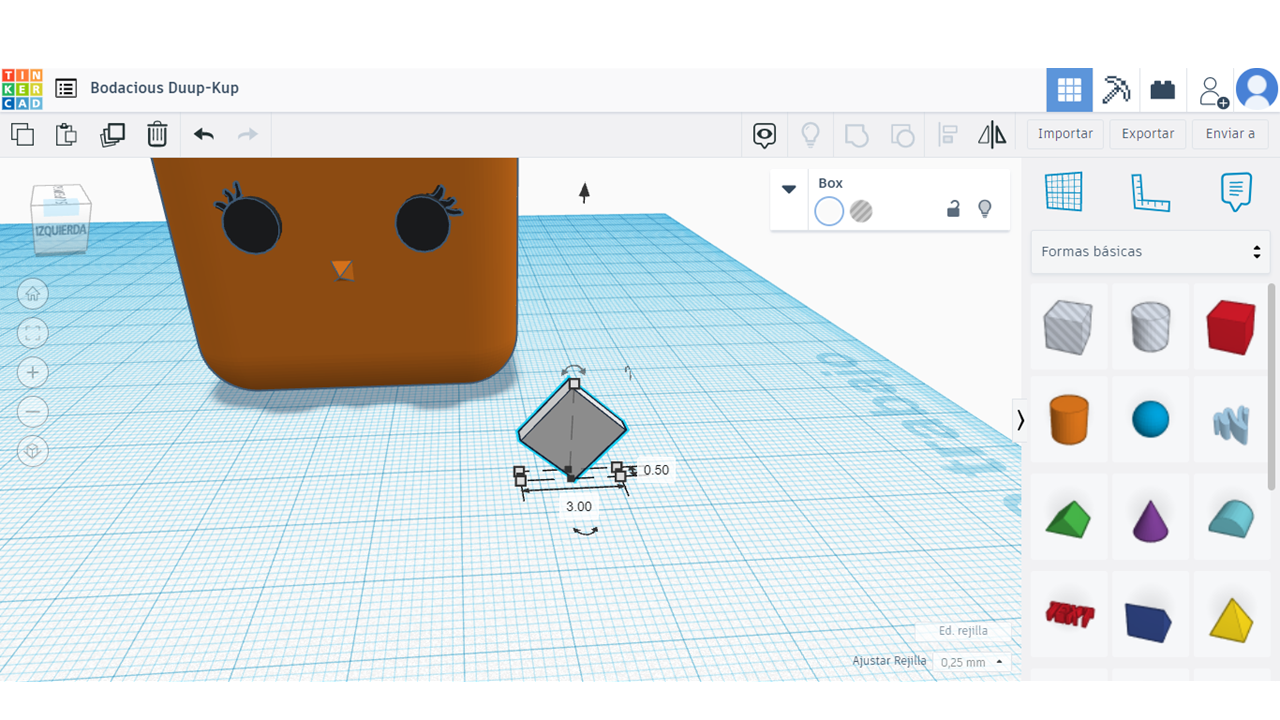Click the Align tool icon

click(x=948, y=135)
